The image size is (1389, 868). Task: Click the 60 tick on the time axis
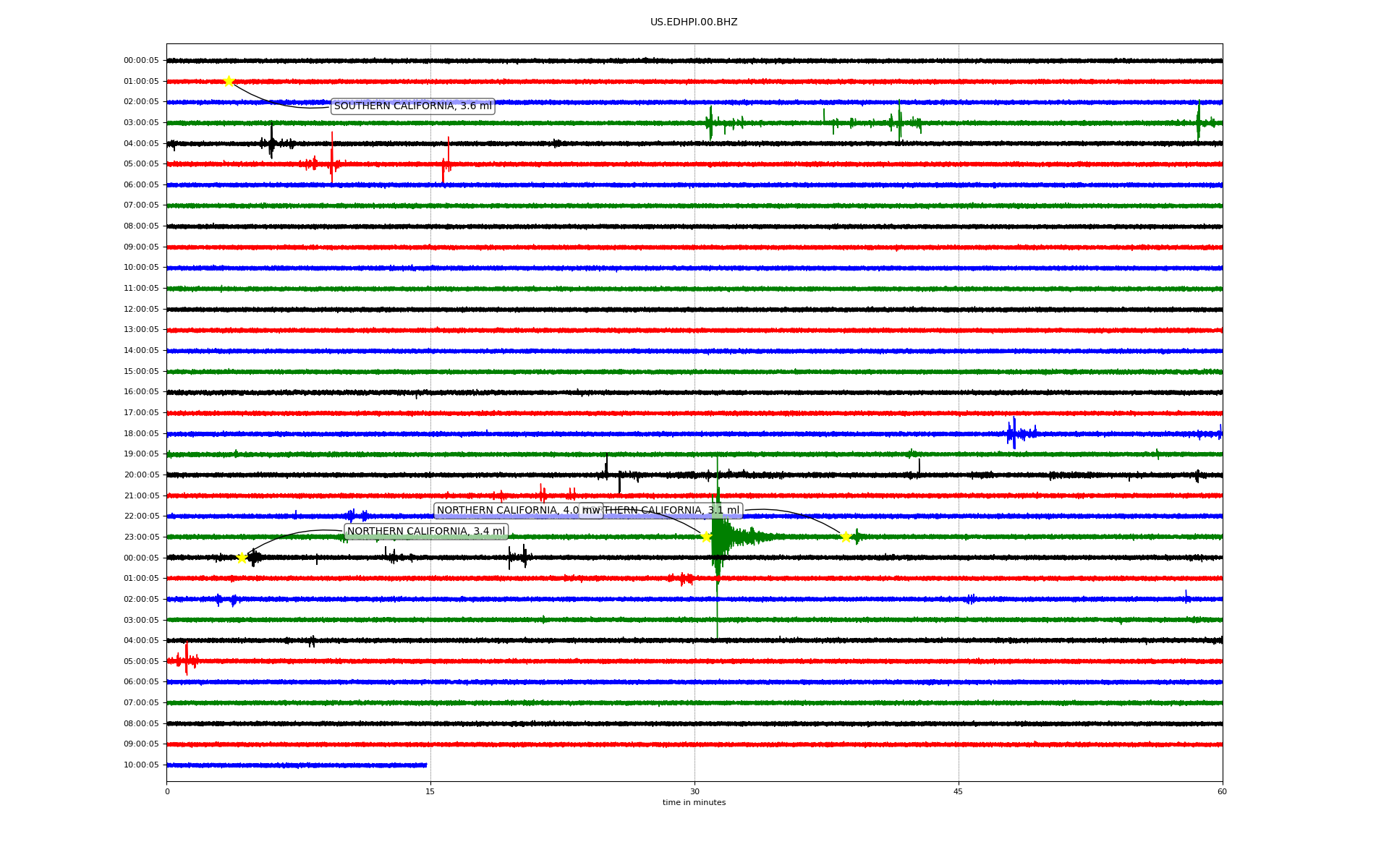click(1222, 791)
